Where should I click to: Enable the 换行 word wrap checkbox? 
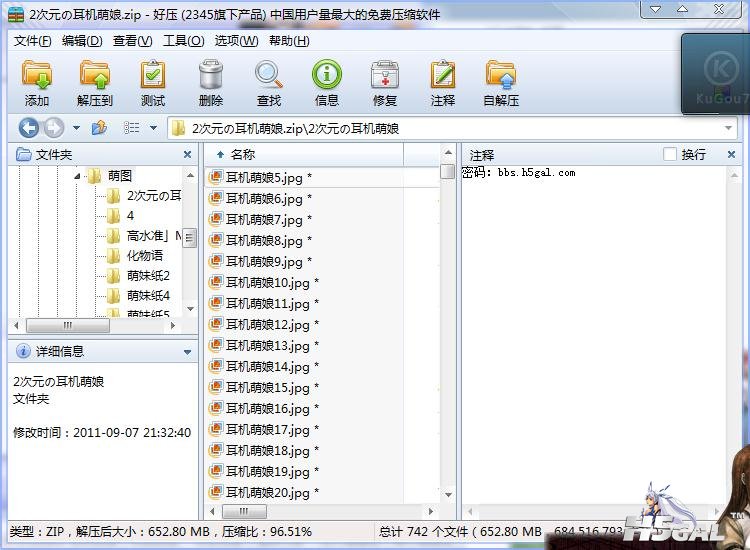(x=670, y=155)
